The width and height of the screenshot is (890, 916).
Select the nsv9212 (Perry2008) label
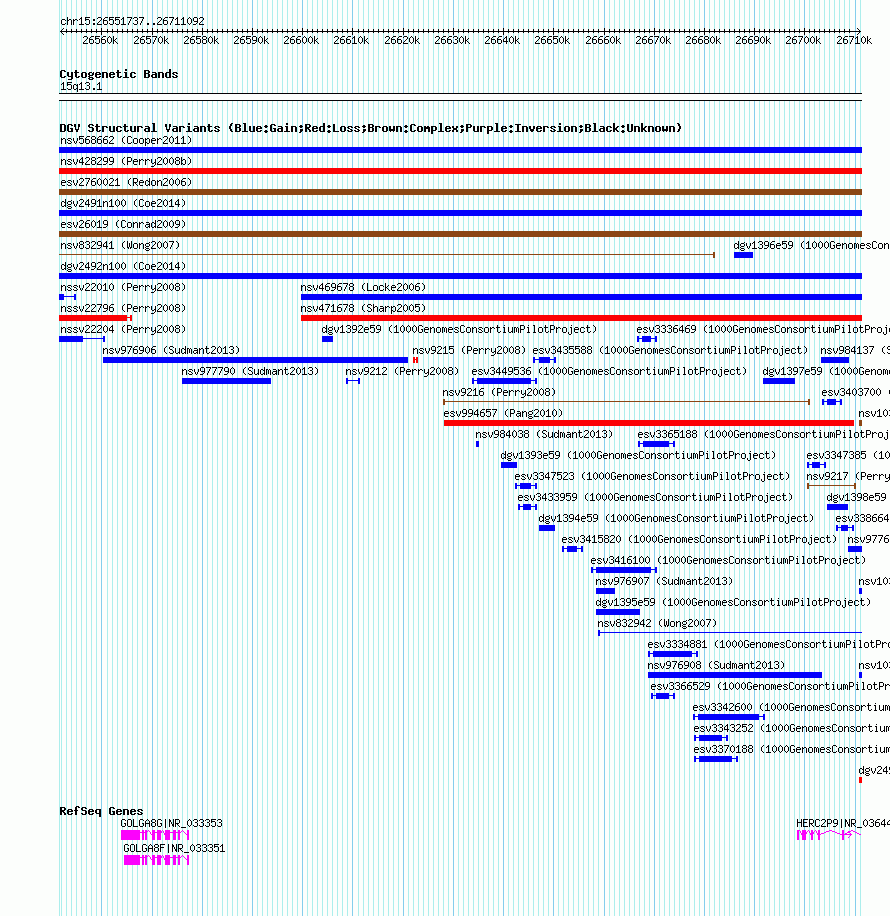click(x=402, y=372)
